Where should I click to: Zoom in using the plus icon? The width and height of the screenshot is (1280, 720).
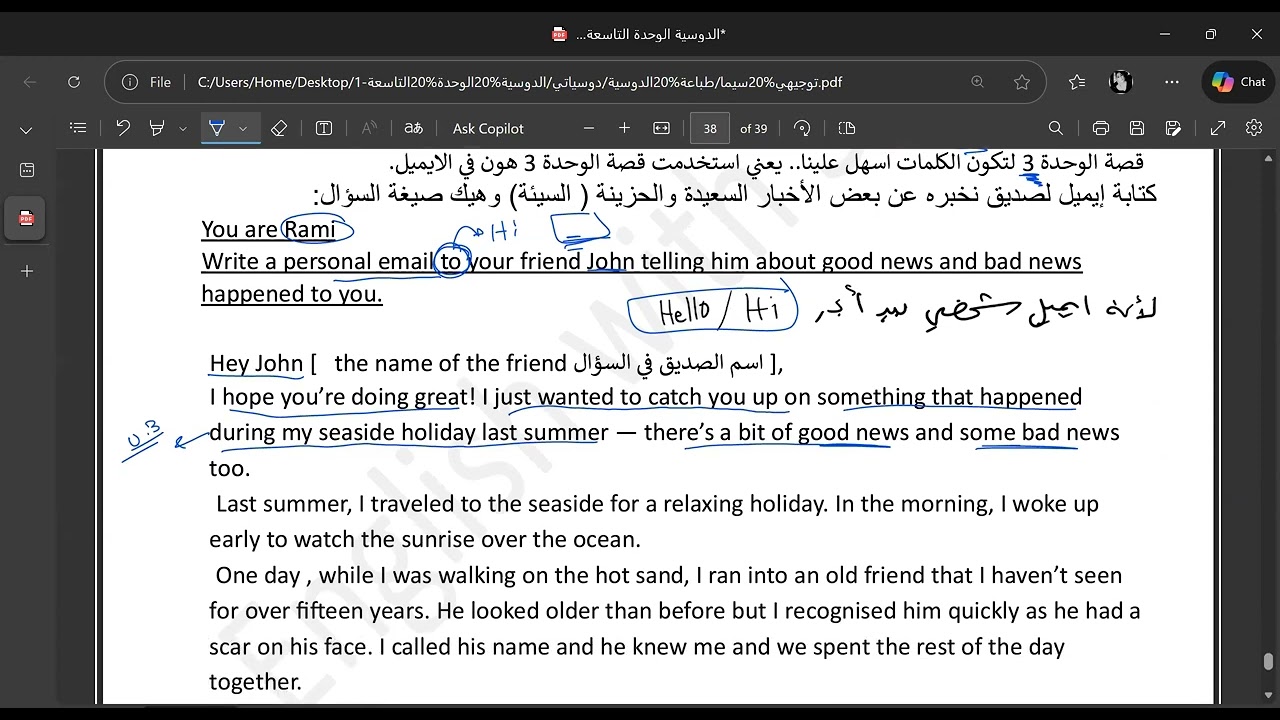click(x=625, y=128)
